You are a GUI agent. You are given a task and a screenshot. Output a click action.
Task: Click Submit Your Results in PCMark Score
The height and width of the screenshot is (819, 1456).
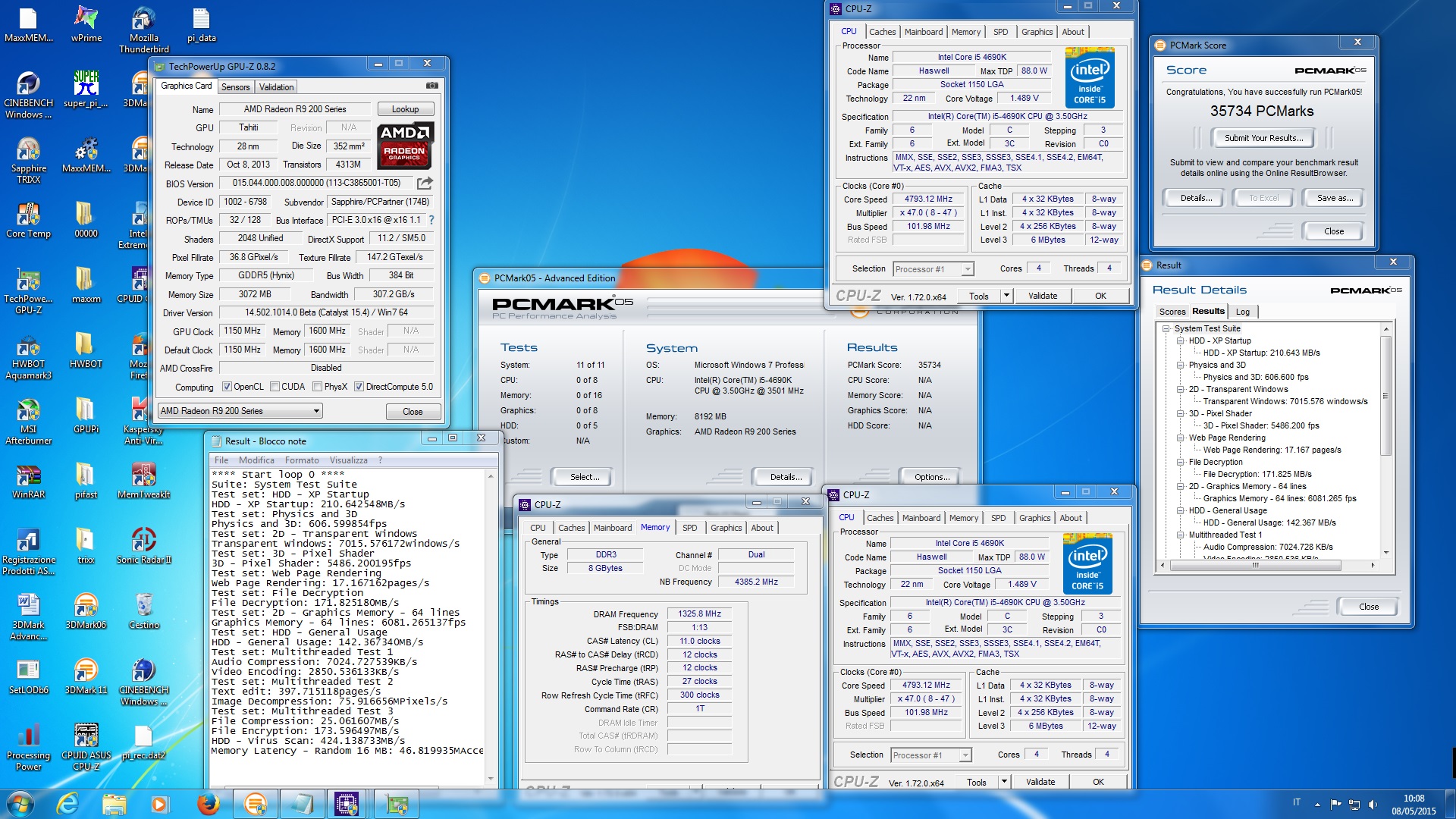click(x=1263, y=138)
